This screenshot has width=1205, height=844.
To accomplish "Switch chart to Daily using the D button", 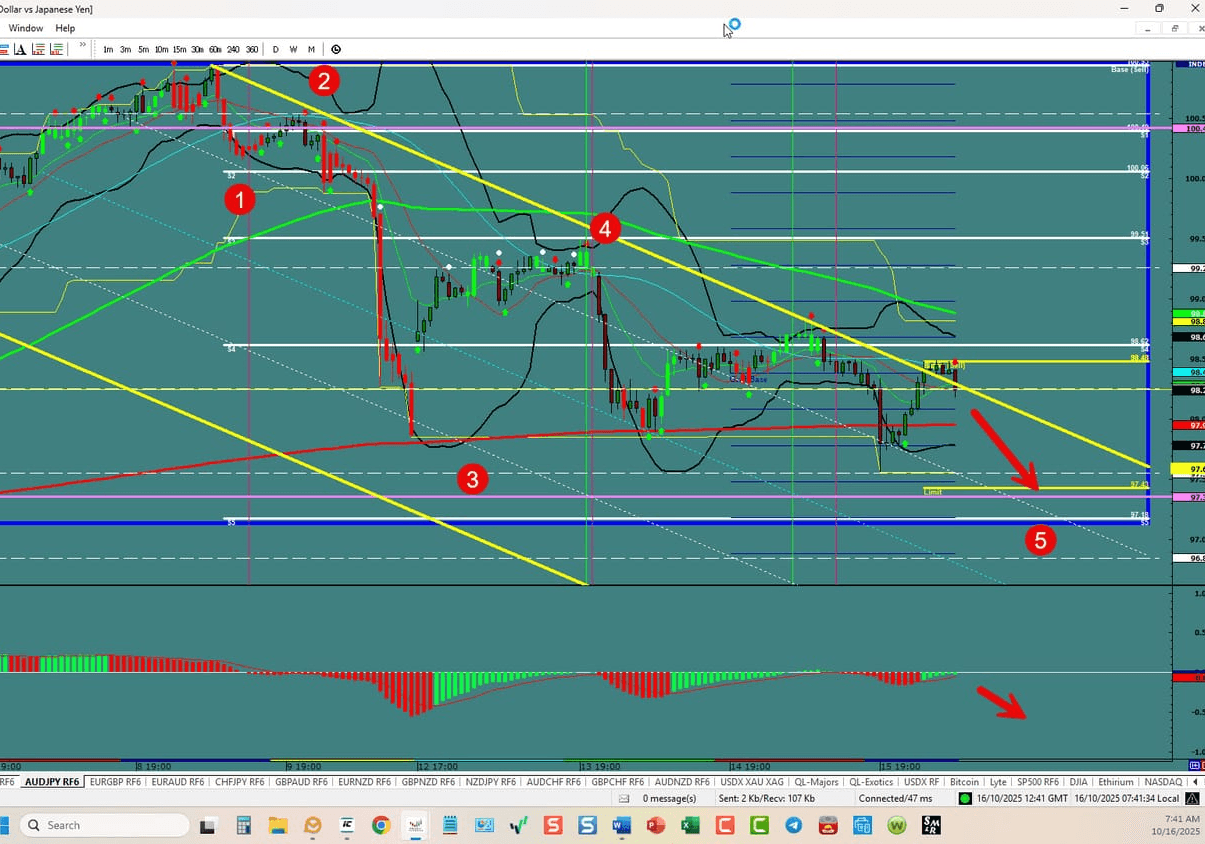I will click(275, 49).
